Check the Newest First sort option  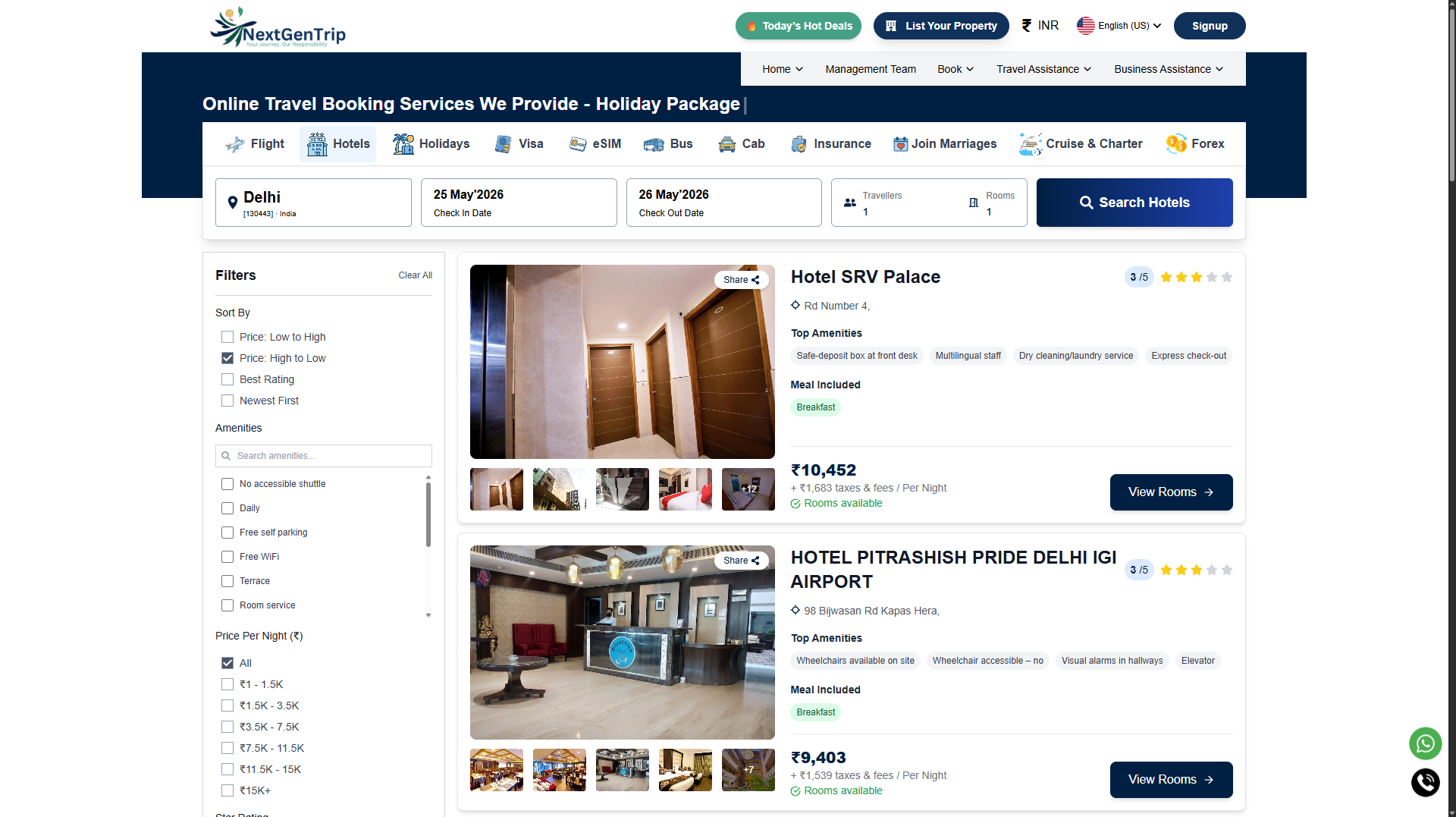point(227,401)
